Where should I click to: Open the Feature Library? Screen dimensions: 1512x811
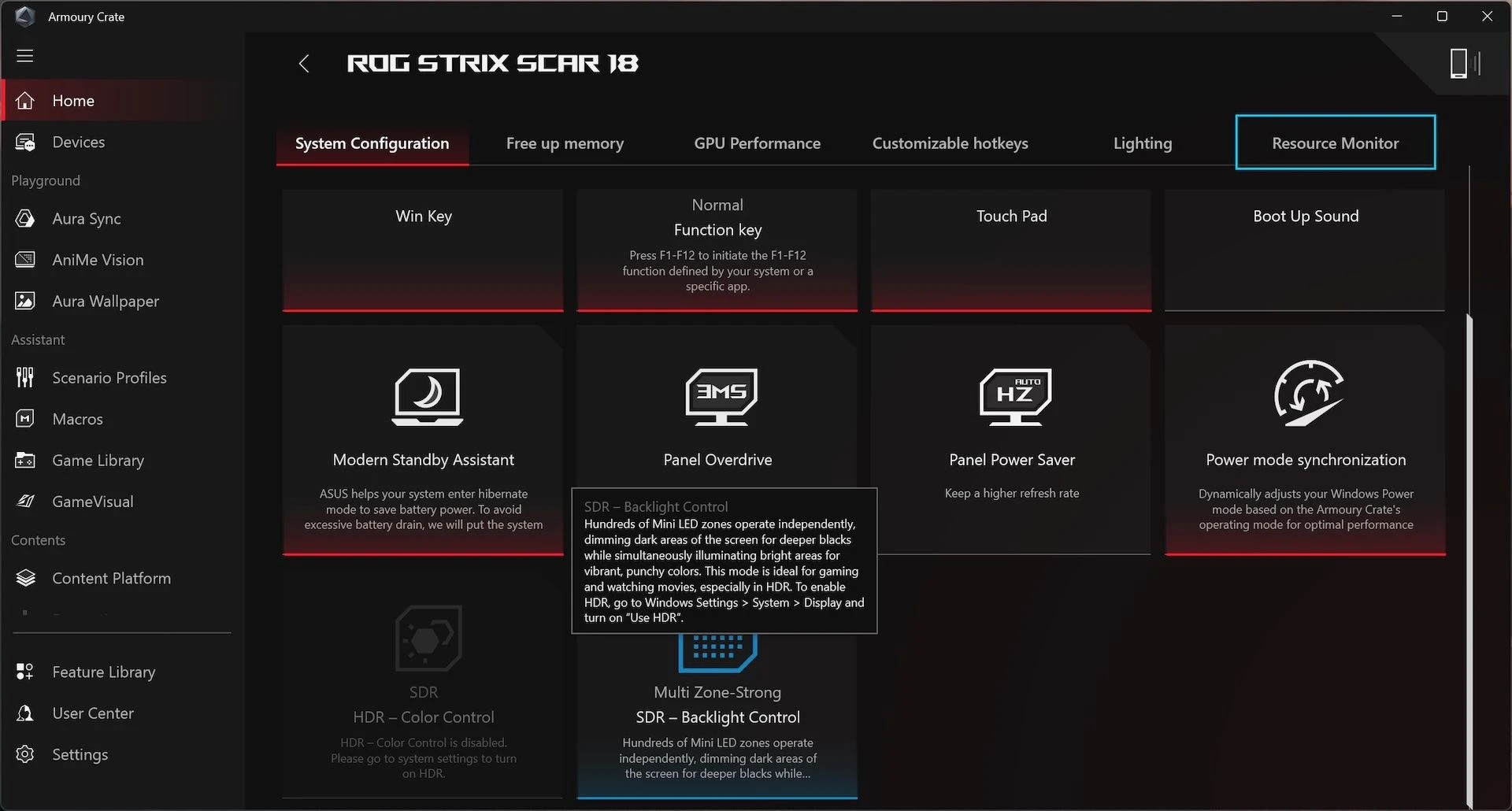[x=103, y=672]
